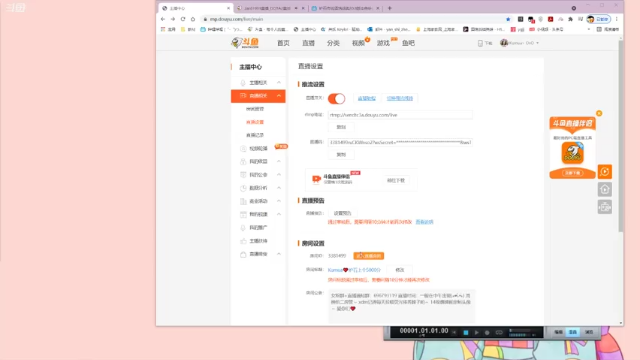The height and width of the screenshot is (360, 640).
Task: Expand the 数据分析 section chevron
Action: 279,188
